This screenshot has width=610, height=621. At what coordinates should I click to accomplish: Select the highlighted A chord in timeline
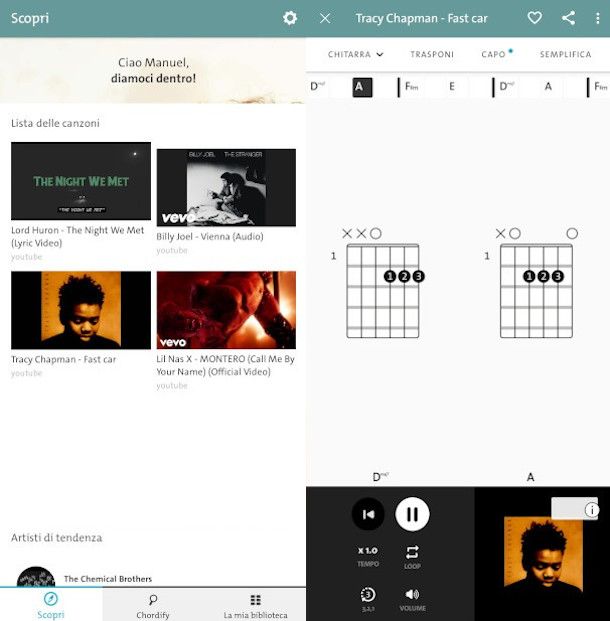coord(362,87)
